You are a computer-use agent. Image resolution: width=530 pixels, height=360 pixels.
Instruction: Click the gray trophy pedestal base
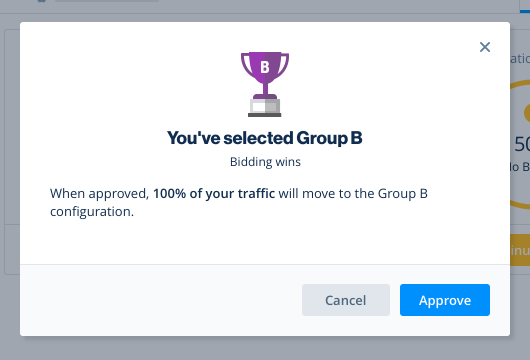[265, 108]
